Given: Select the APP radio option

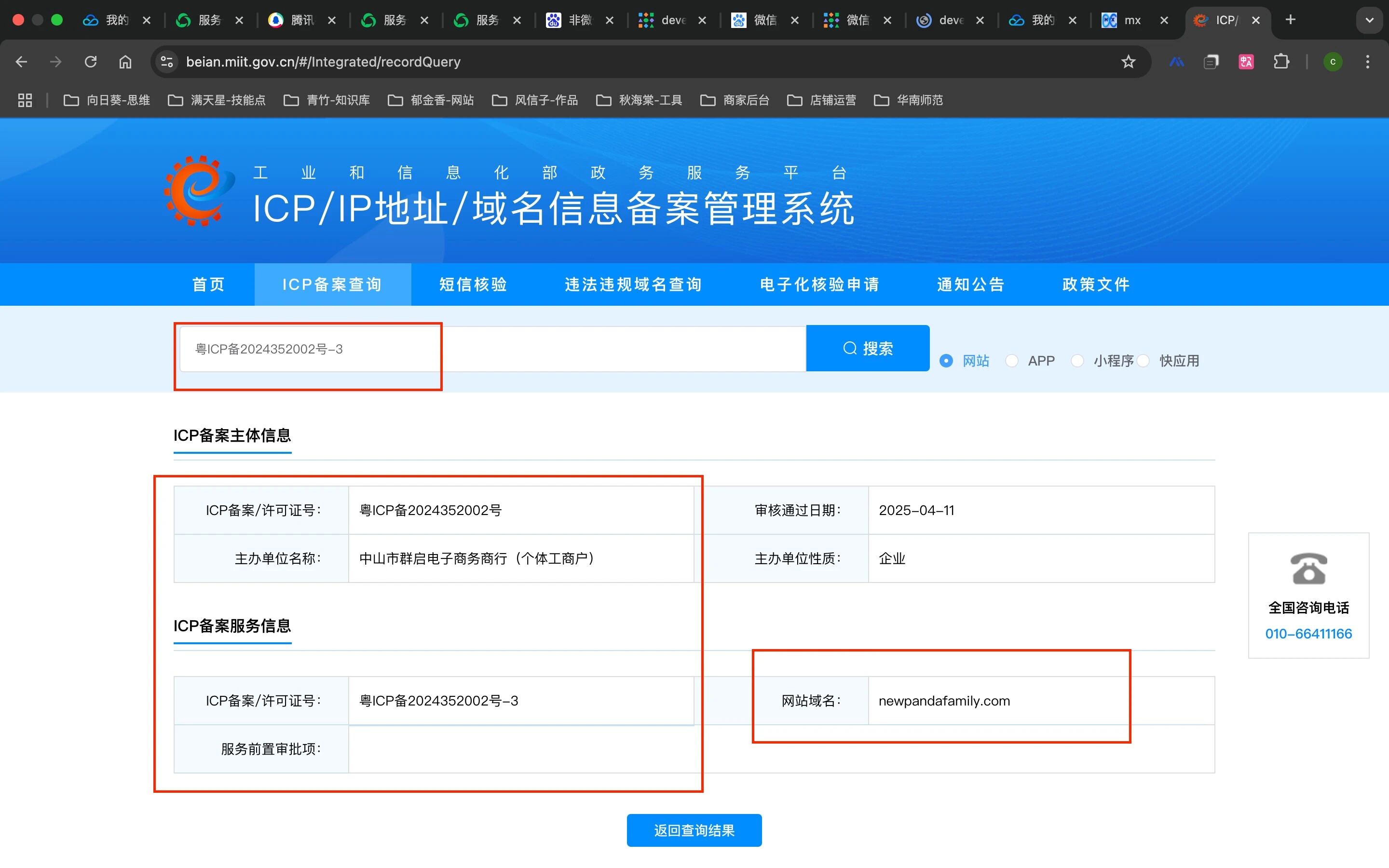Looking at the screenshot, I should [1012, 361].
